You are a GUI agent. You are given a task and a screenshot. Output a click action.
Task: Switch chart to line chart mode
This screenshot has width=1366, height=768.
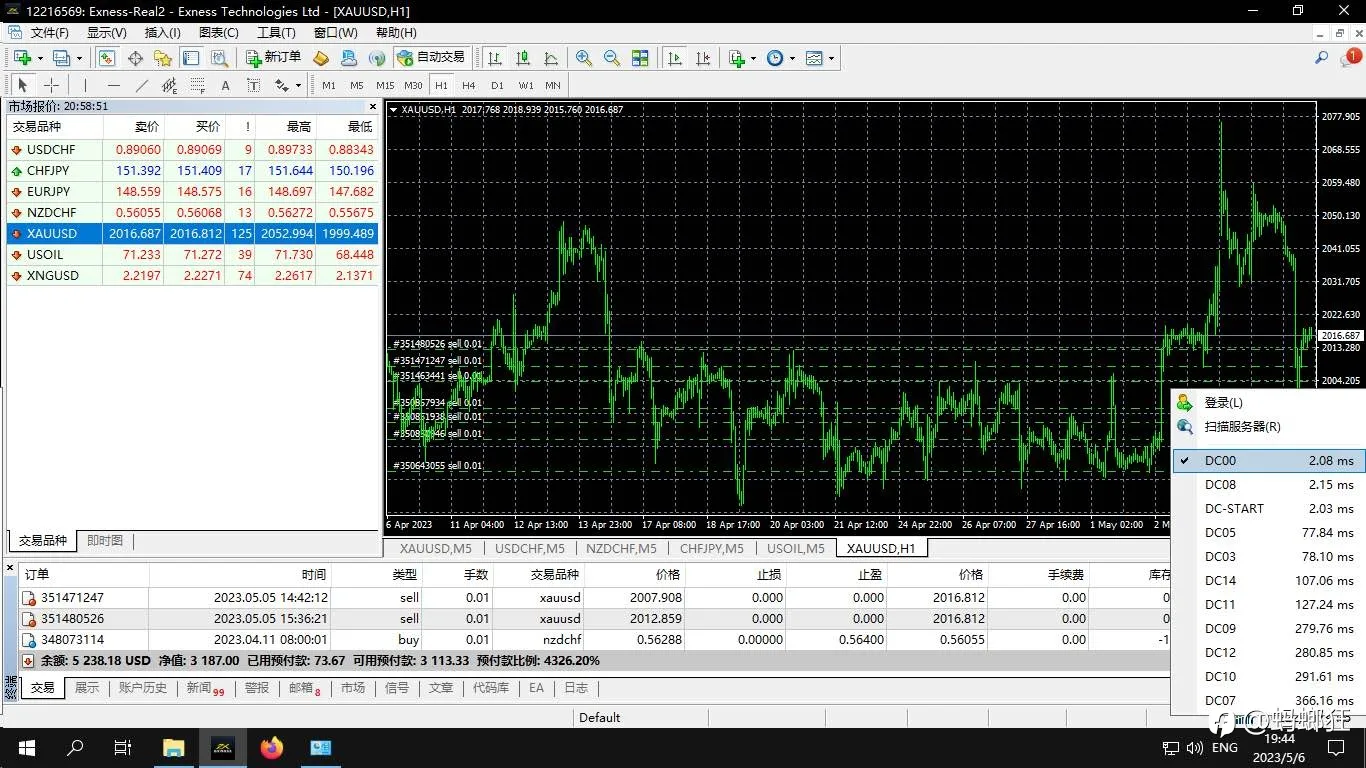[x=551, y=58]
